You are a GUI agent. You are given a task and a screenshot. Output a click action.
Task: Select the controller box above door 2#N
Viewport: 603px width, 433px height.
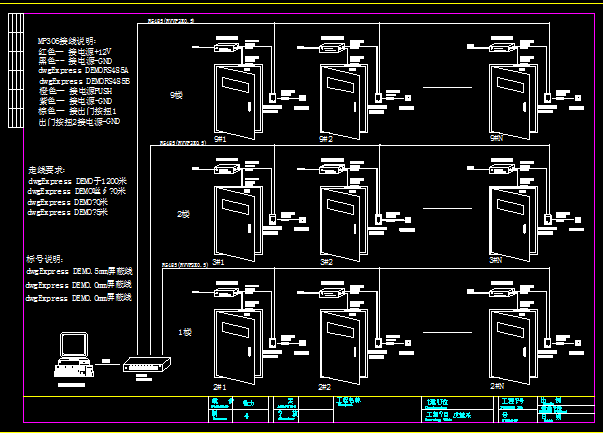click(502, 292)
